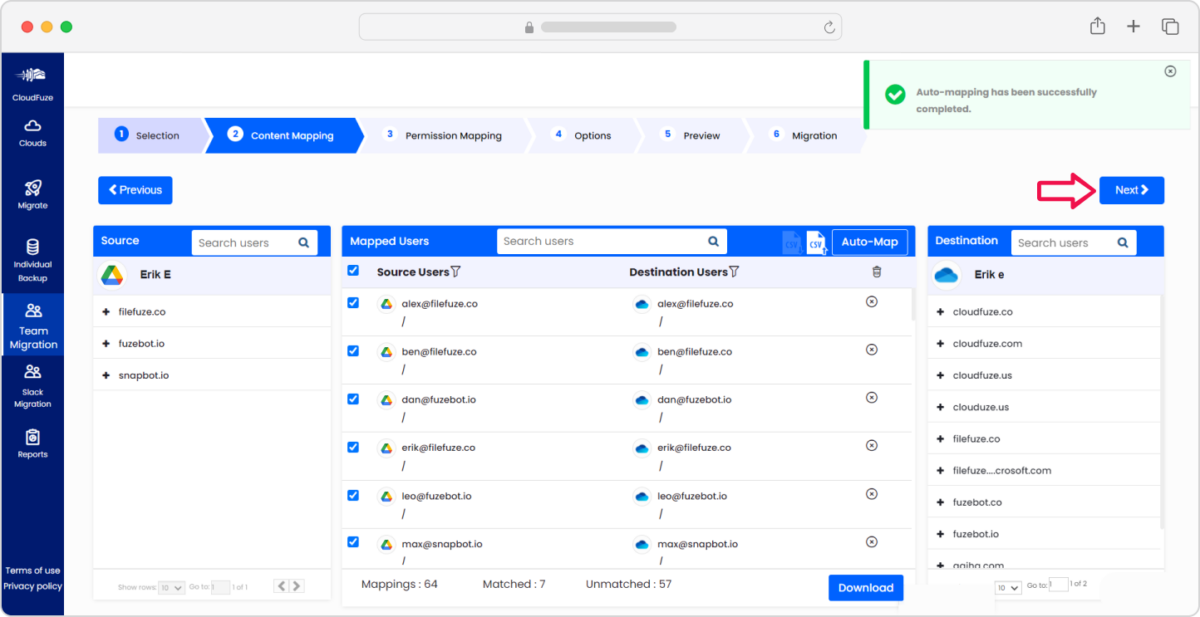Go to previous page in Source pager
The image size is (1200, 617).
(x=281, y=587)
